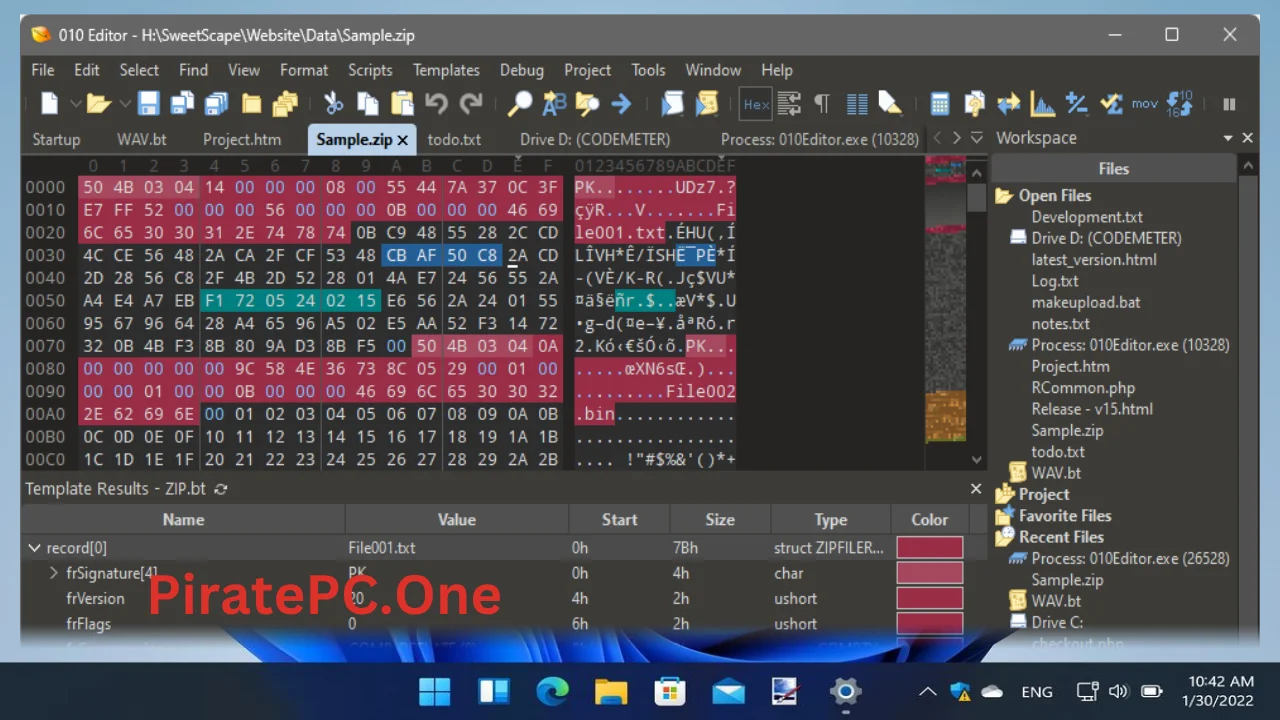Open Windows Start button
The image size is (1280, 720).
pyautogui.click(x=435, y=691)
